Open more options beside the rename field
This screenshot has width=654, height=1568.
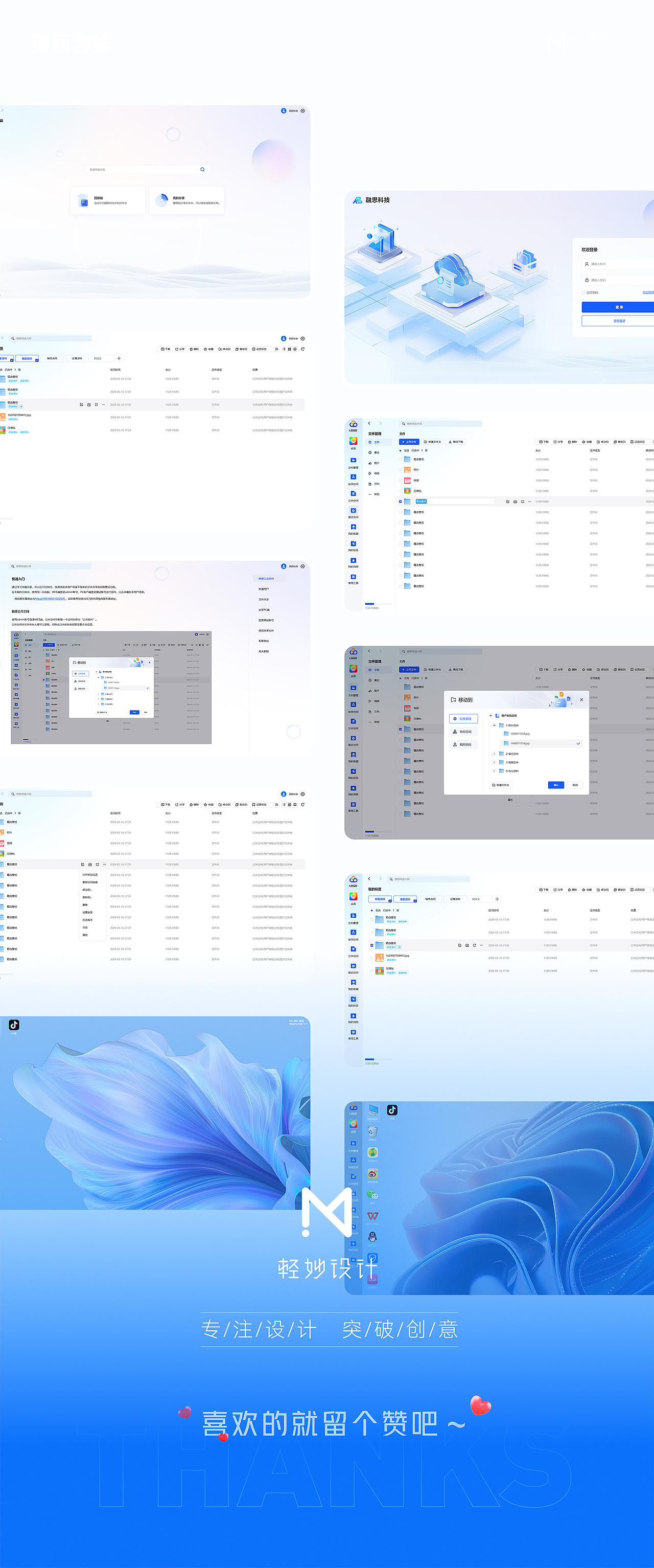pyautogui.click(x=529, y=502)
